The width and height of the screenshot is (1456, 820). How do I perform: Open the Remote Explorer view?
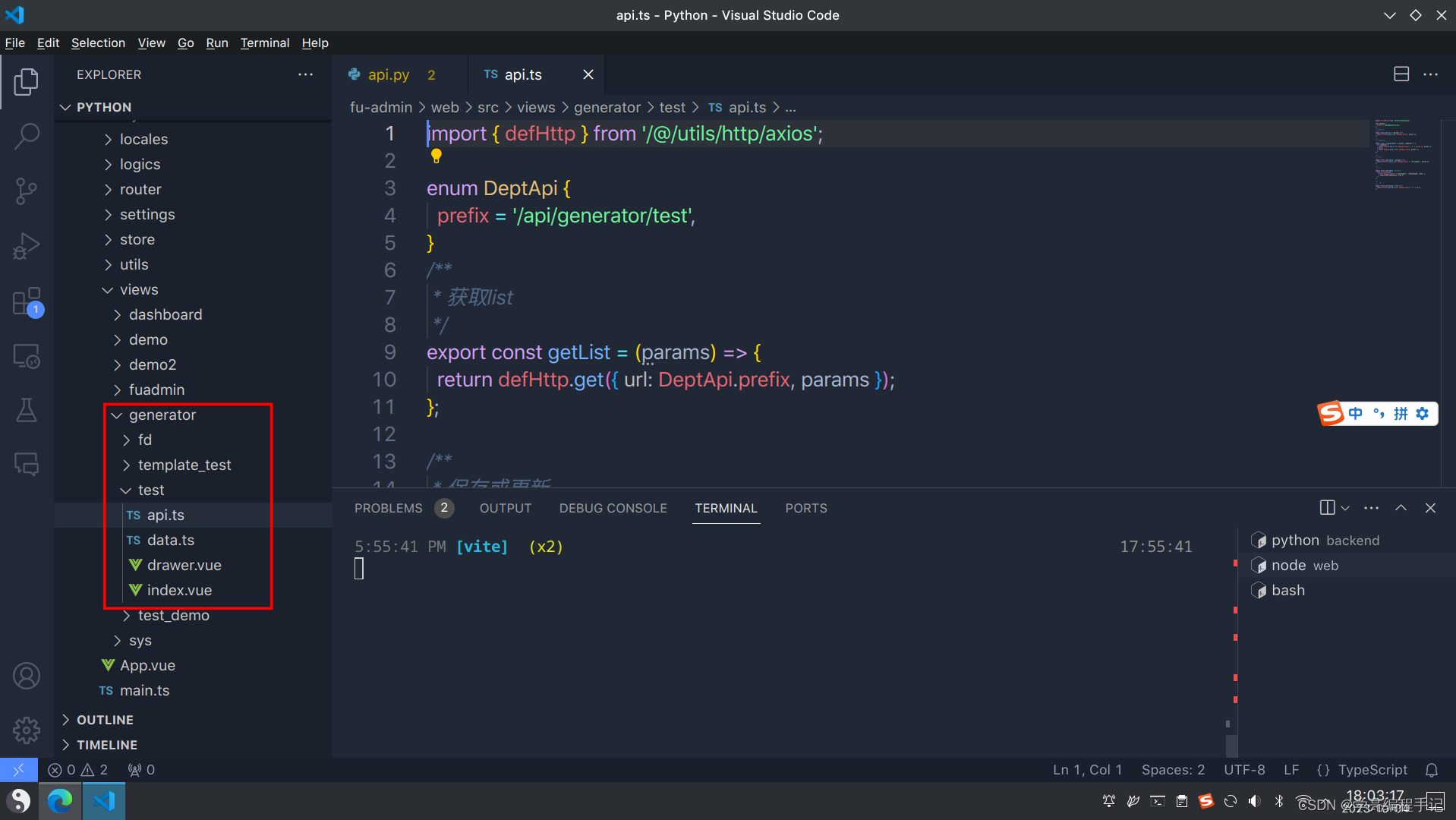[x=27, y=355]
